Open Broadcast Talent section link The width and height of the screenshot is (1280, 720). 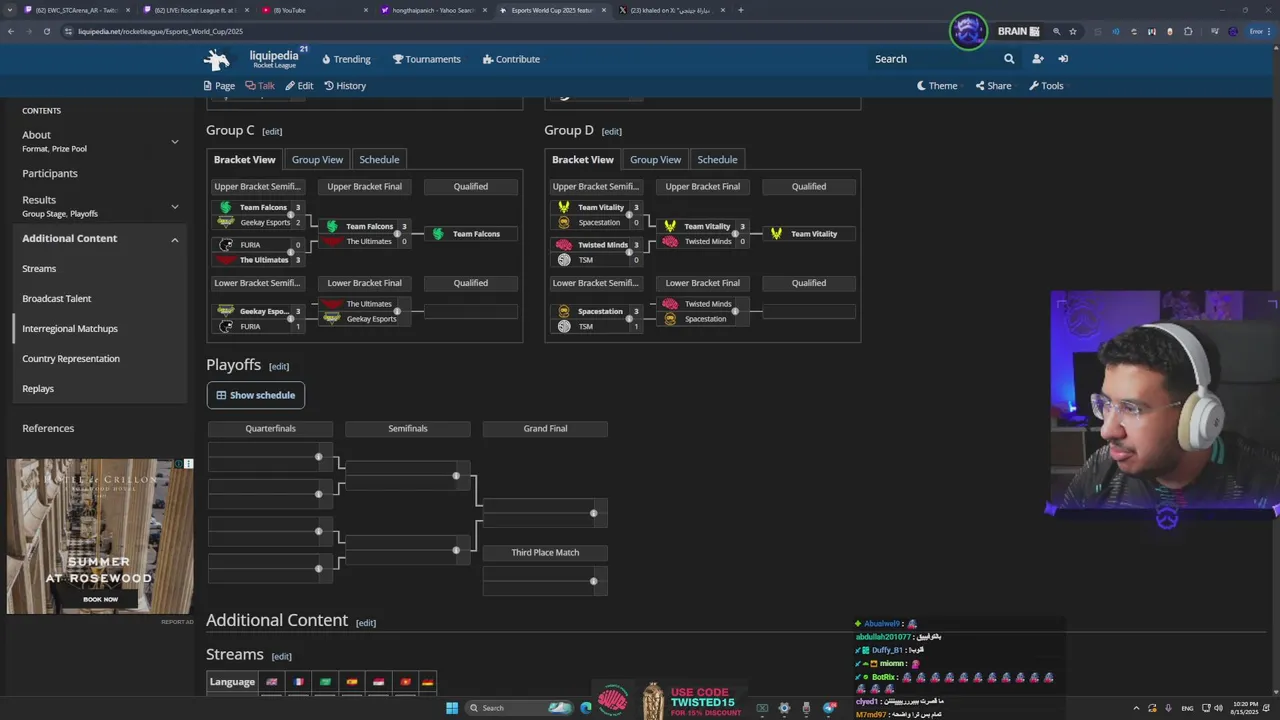(x=57, y=298)
